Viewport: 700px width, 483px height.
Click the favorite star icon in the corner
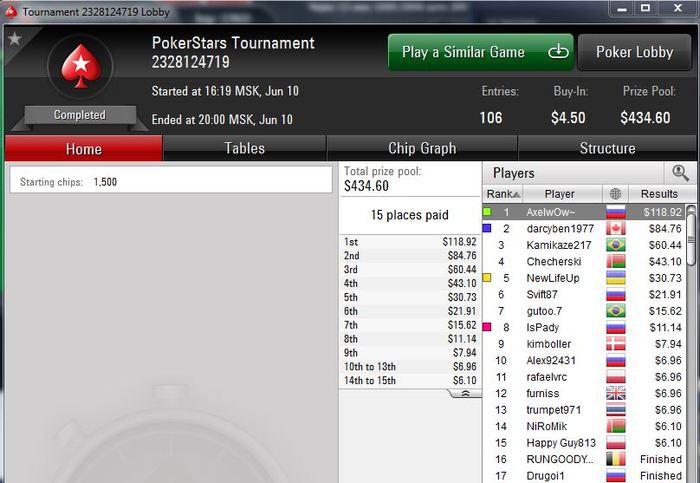(15, 38)
